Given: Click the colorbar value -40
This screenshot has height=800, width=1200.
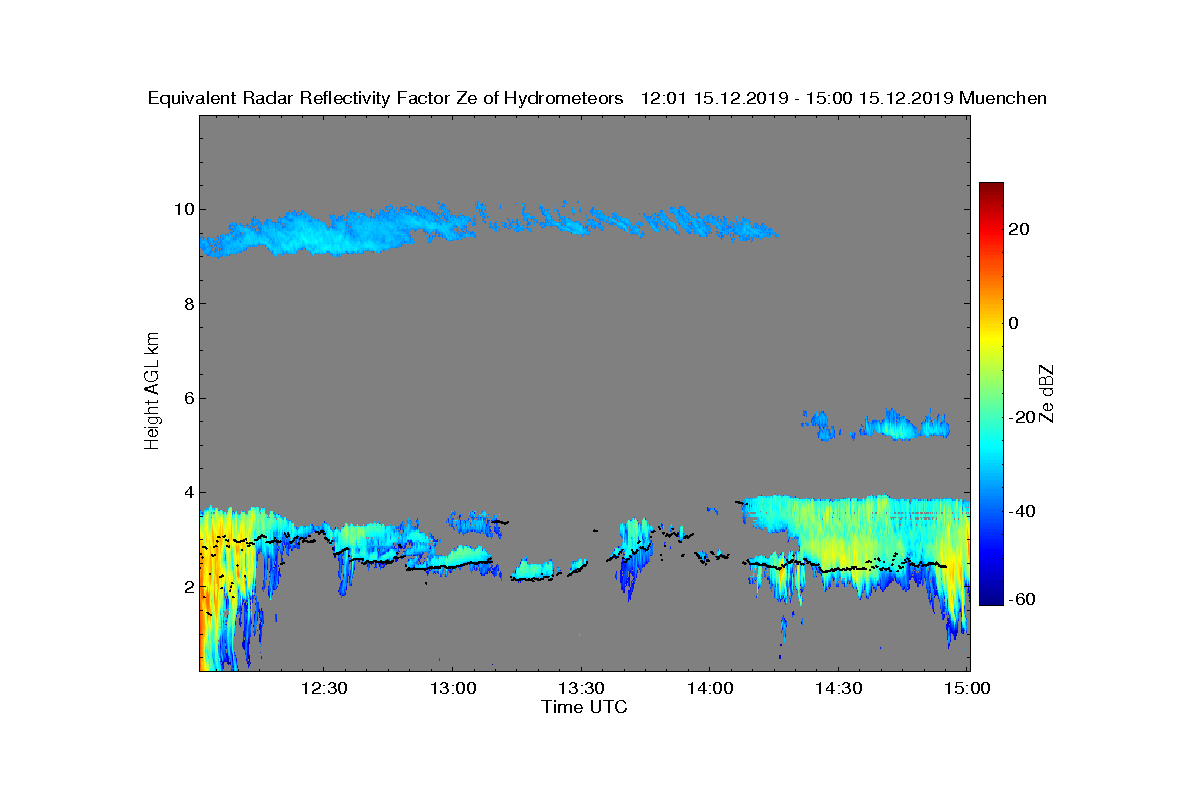Looking at the screenshot, I should tap(1020, 511).
